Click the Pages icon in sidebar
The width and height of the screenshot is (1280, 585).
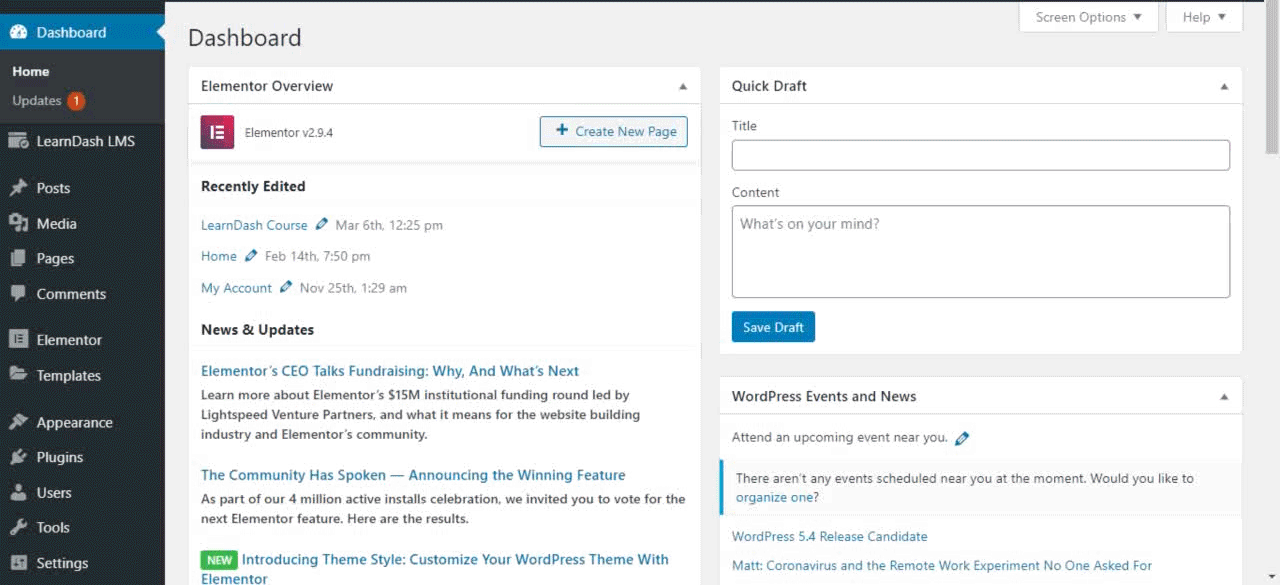[x=18, y=258]
